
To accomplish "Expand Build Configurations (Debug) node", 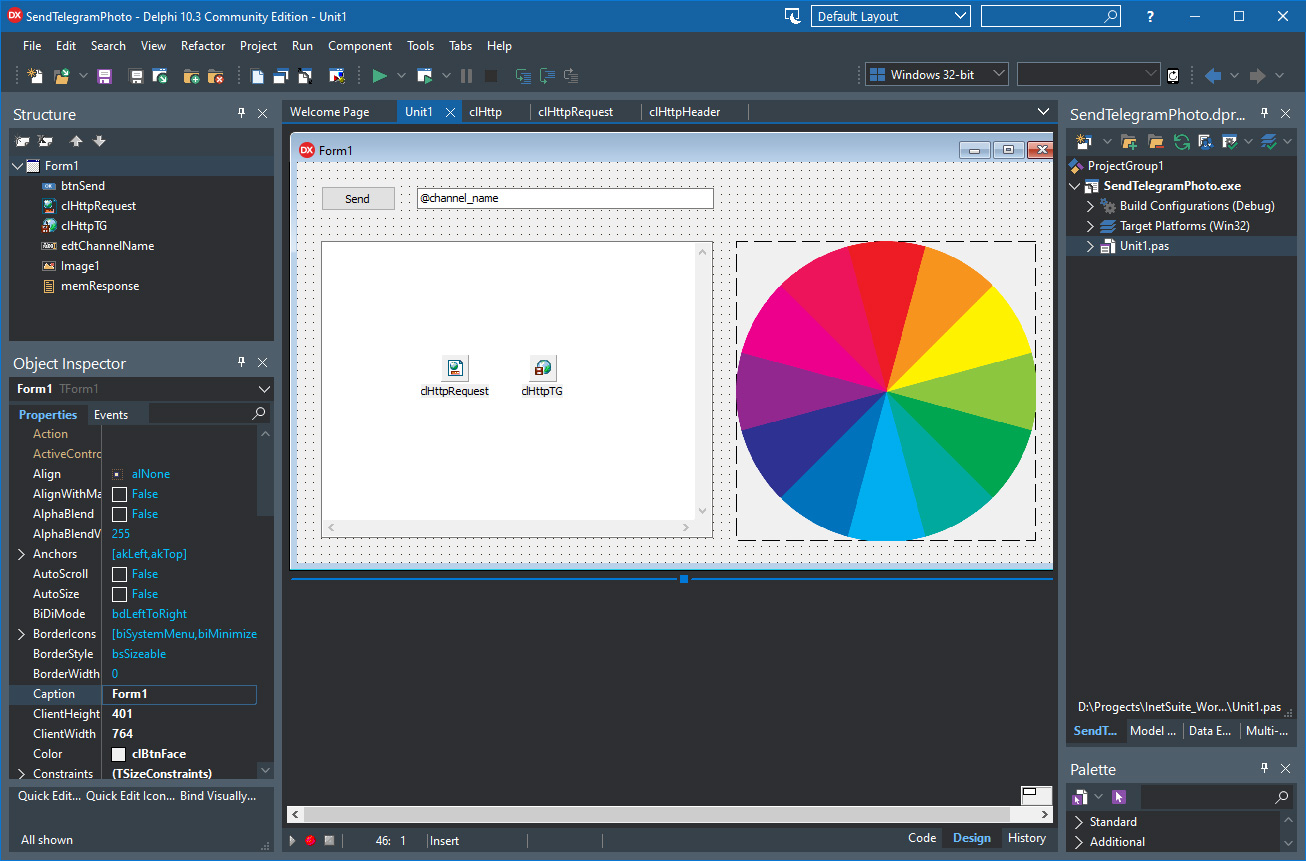I will [x=1091, y=206].
